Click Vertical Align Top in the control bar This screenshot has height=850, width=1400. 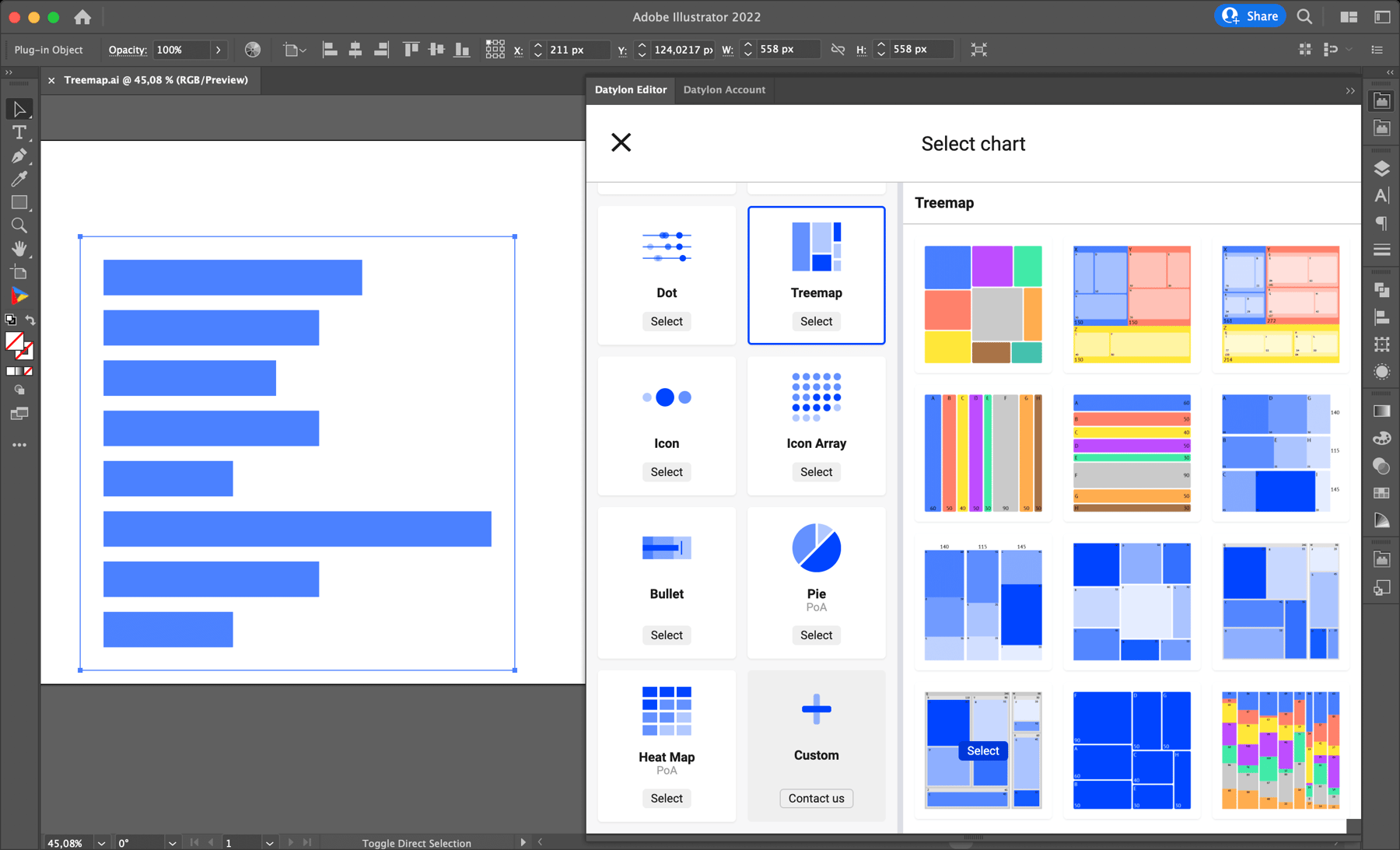(410, 49)
